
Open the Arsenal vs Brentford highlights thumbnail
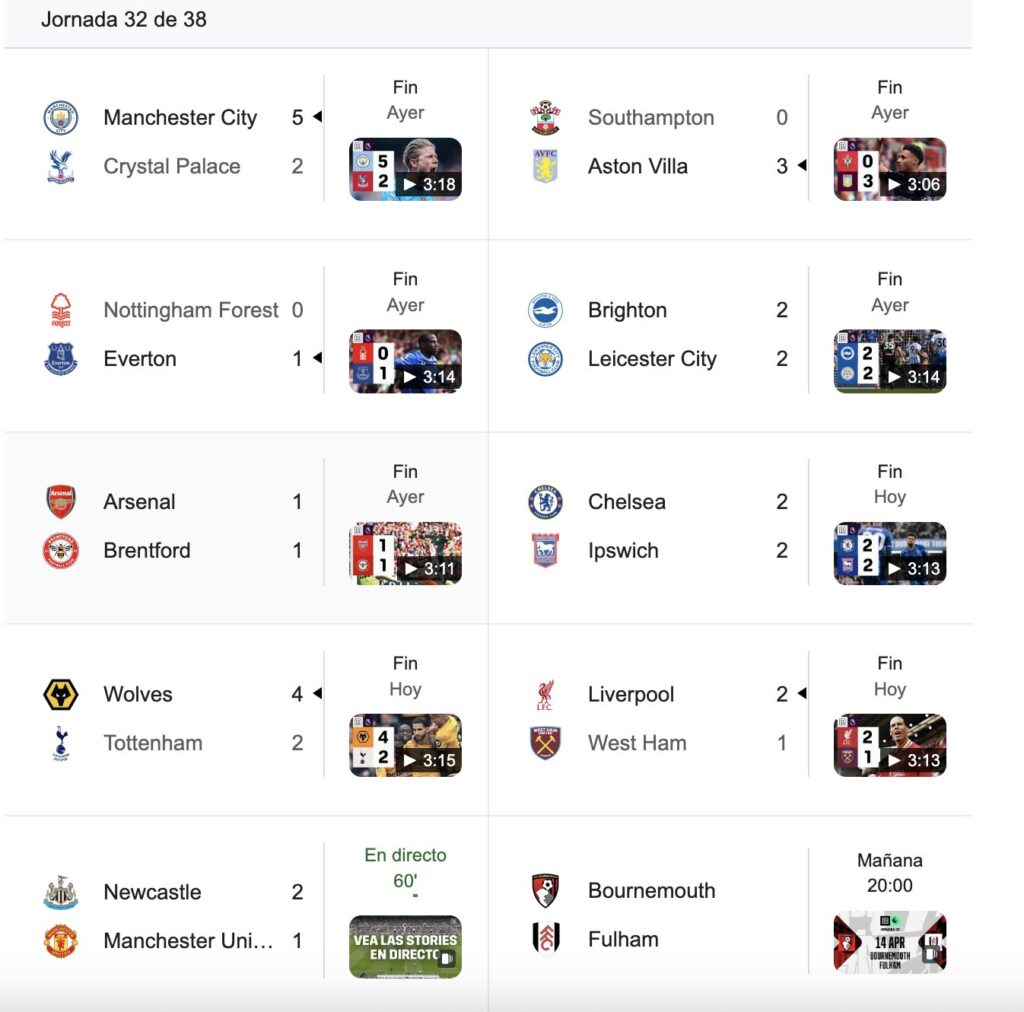(406, 553)
